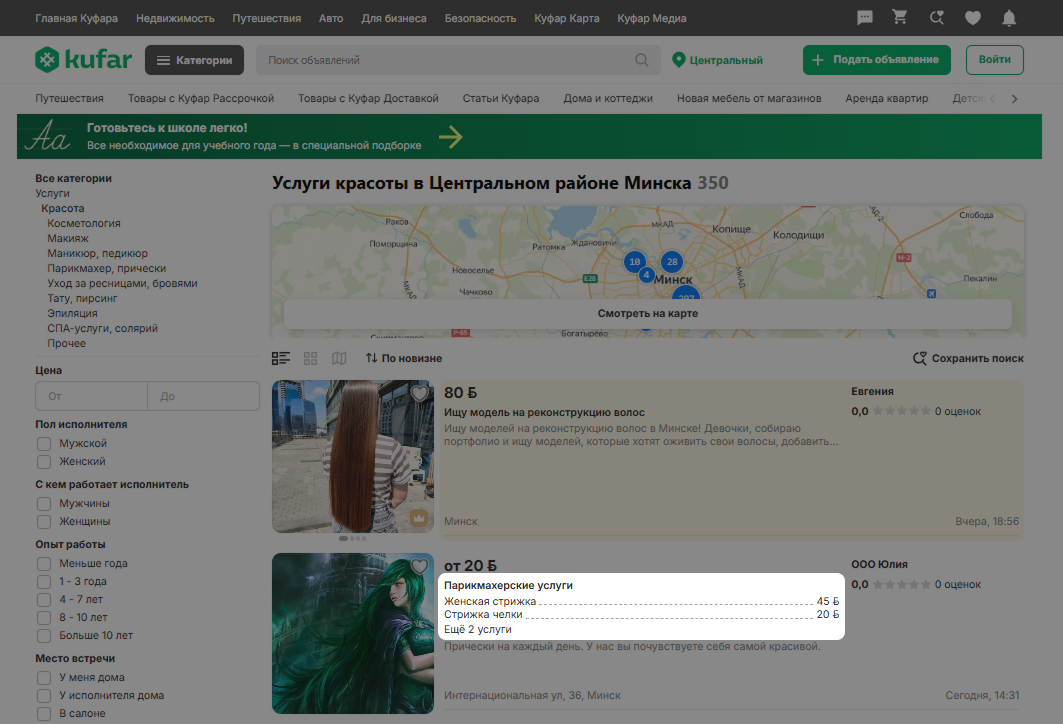Check В салоне meeting place
The width and height of the screenshot is (1063, 724).
click(x=44, y=714)
